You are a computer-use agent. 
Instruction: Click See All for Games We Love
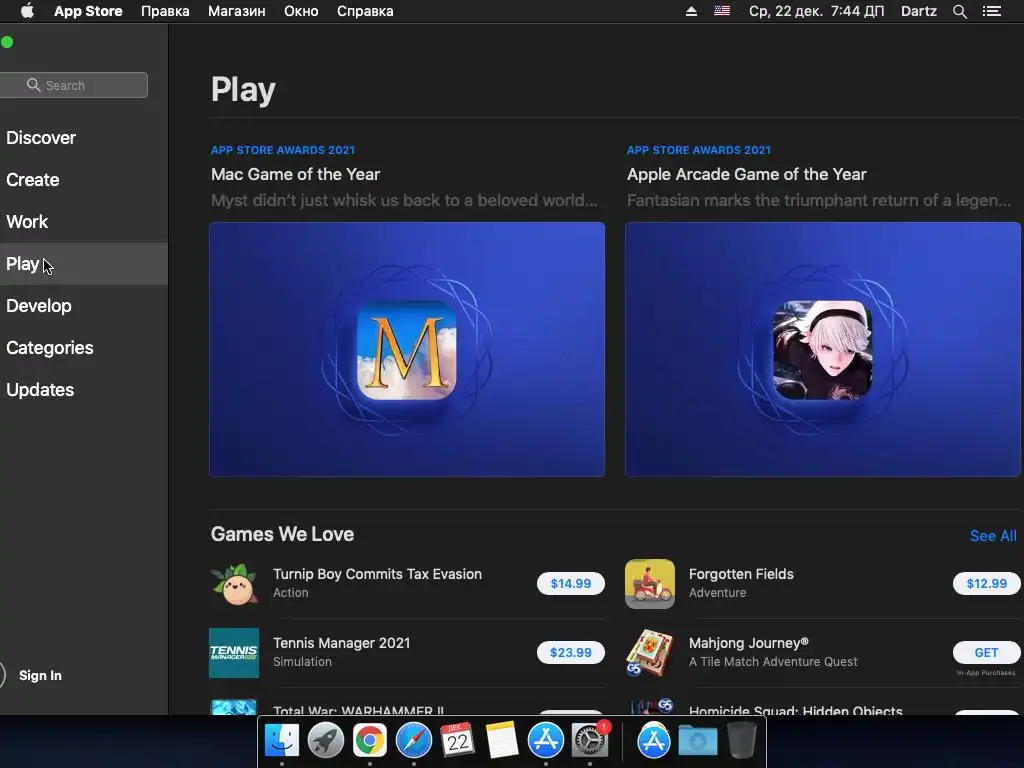(993, 536)
